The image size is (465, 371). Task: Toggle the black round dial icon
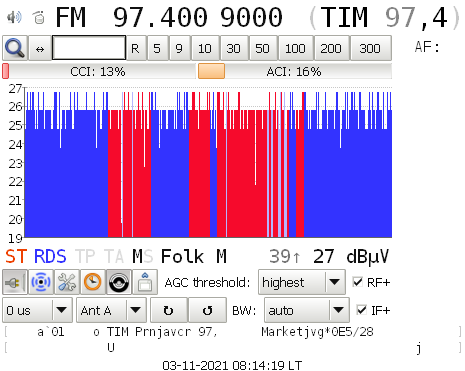(119, 282)
